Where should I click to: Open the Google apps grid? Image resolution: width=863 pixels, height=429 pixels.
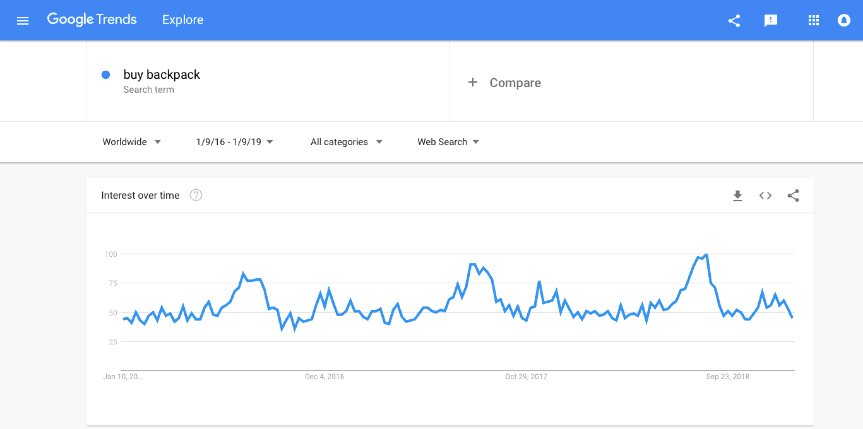point(813,20)
